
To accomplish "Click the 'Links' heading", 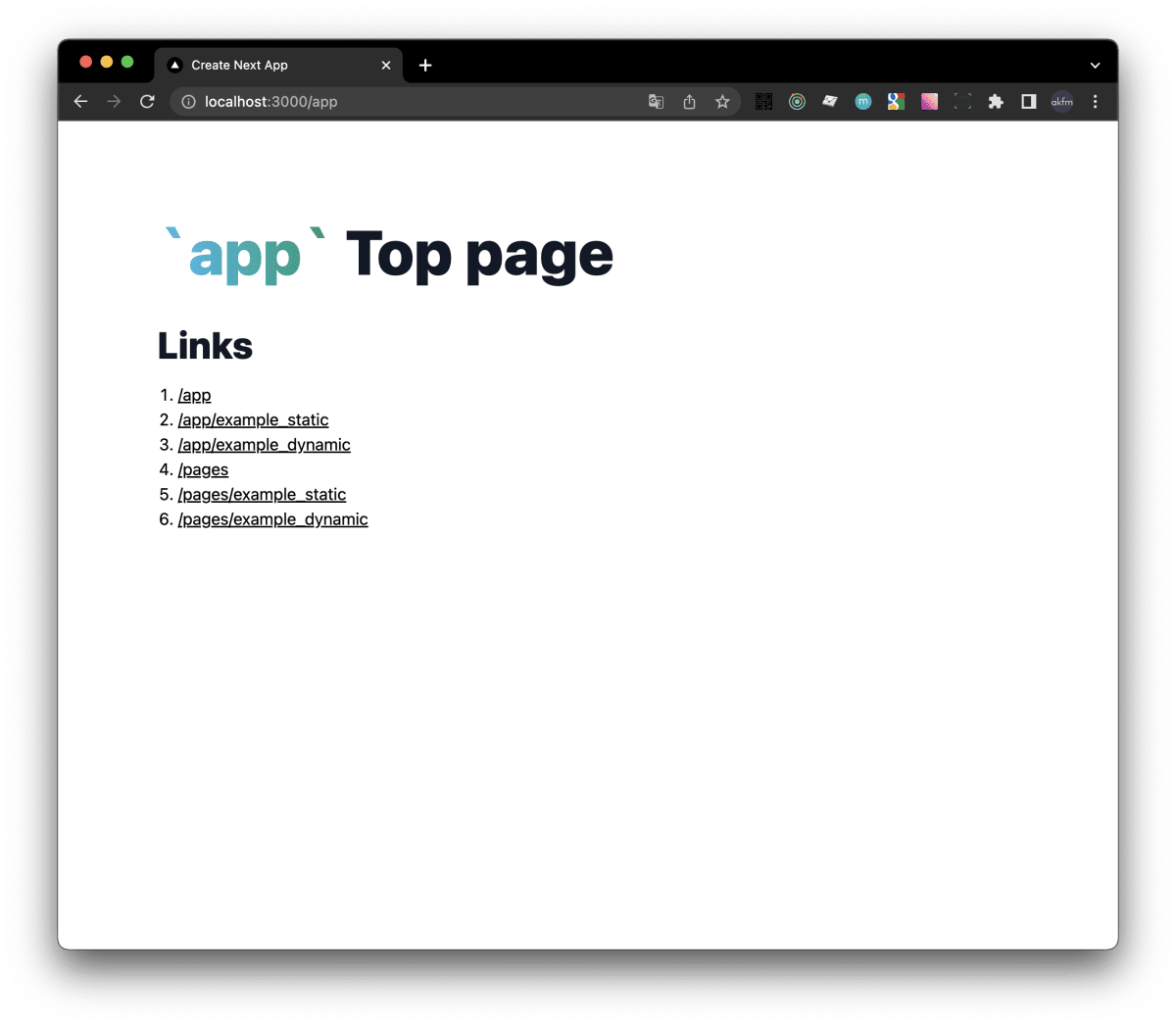I will coord(205,346).
